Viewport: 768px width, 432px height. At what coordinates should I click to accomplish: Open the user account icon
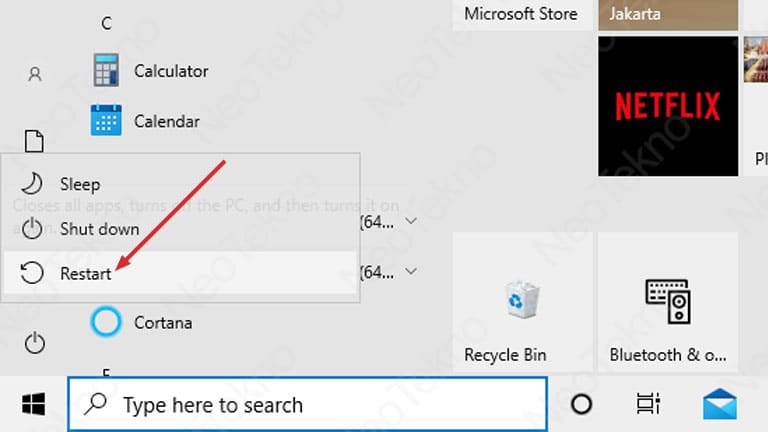(35, 74)
